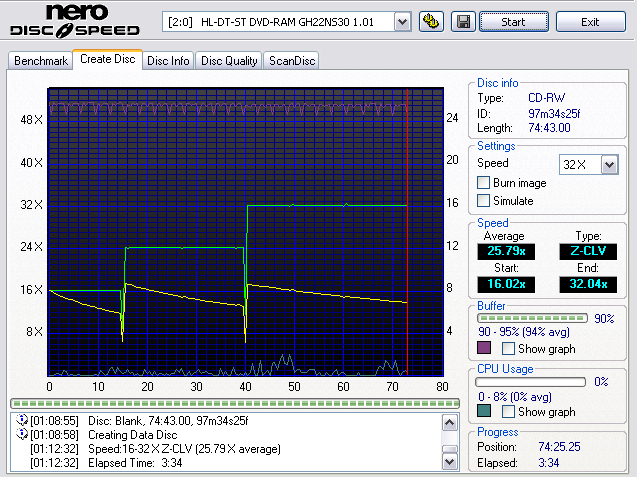The width and height of the screenshot is (637, 477).
Task: Enable the Burn image checkbox
Action: 484,183
